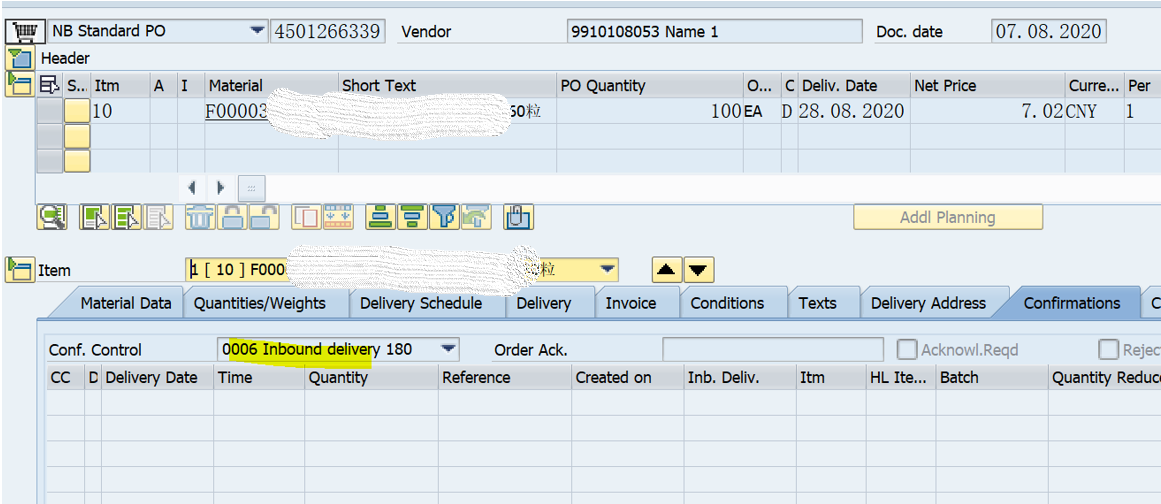The width and height of the screenshot is (1161, 504).
Task: Click the Addl Planning button
Action: [x=948, y=218]
